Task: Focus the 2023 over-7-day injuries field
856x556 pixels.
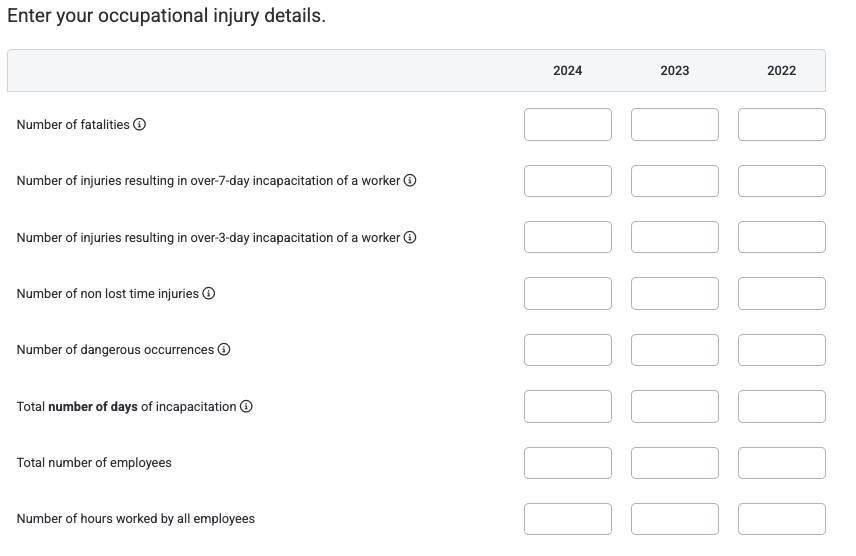Action: tap(675, 181)
